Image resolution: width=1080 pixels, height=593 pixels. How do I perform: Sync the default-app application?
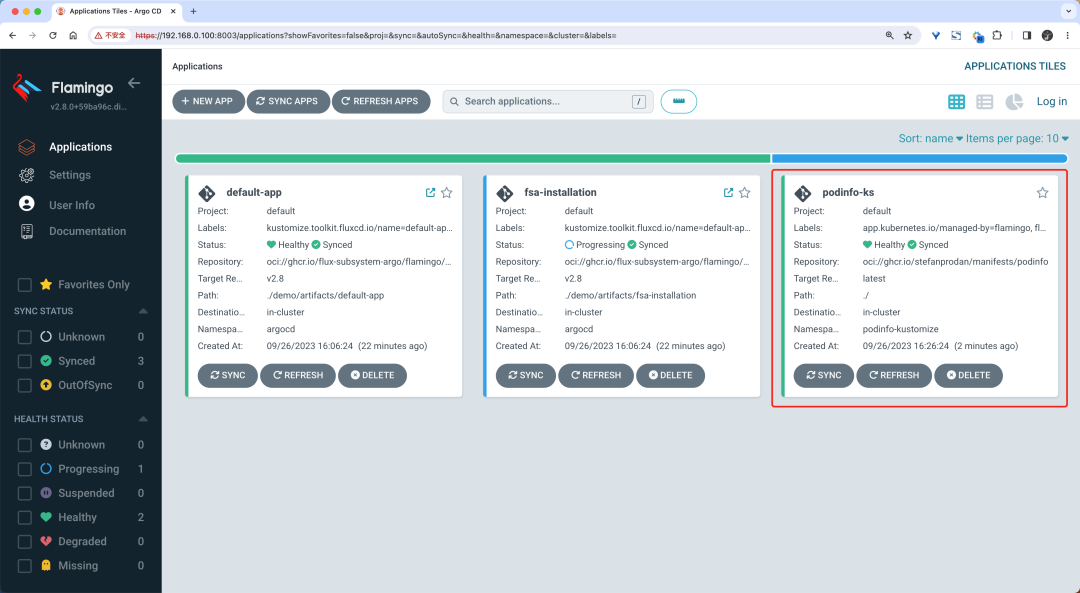pyautogui.click(x=227, y=375)
